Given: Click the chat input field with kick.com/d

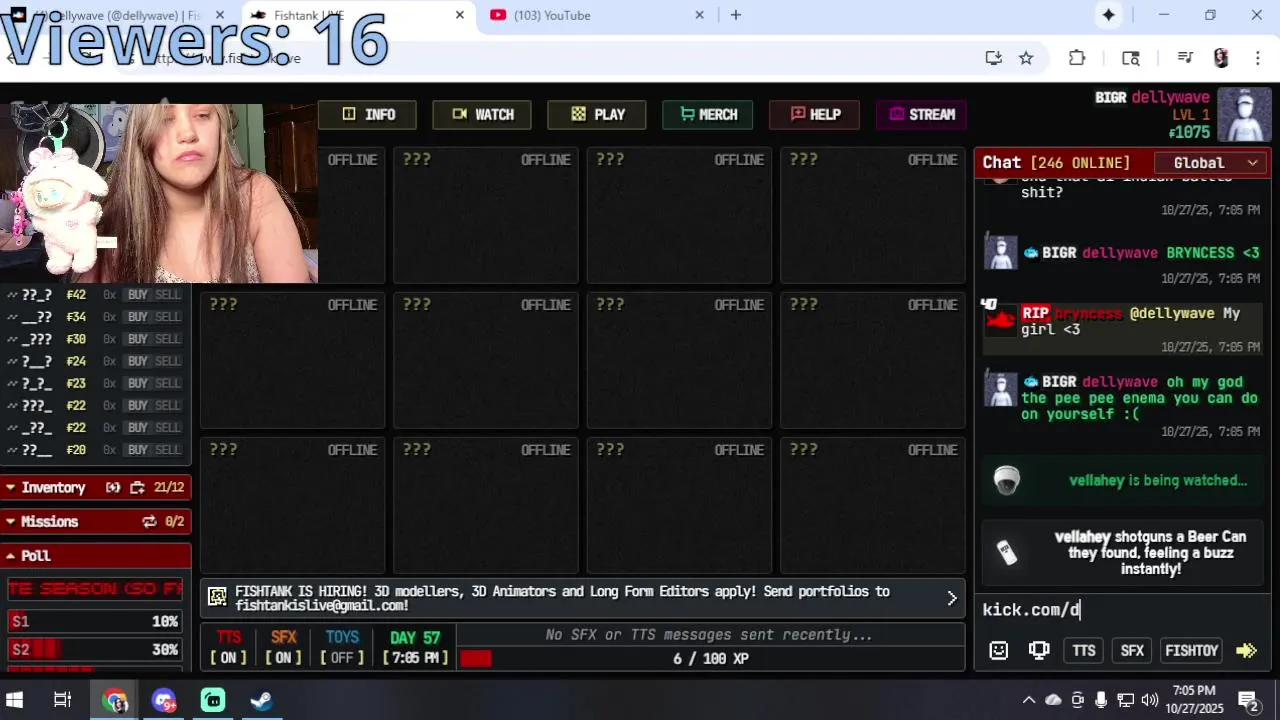Looking at the screenshot, I should tap(1120, 609).
